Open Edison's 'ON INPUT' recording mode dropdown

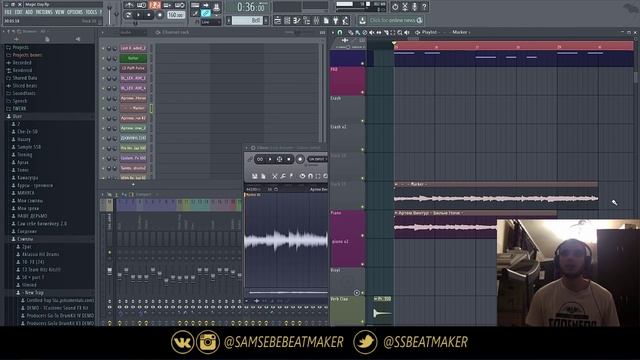318,159
